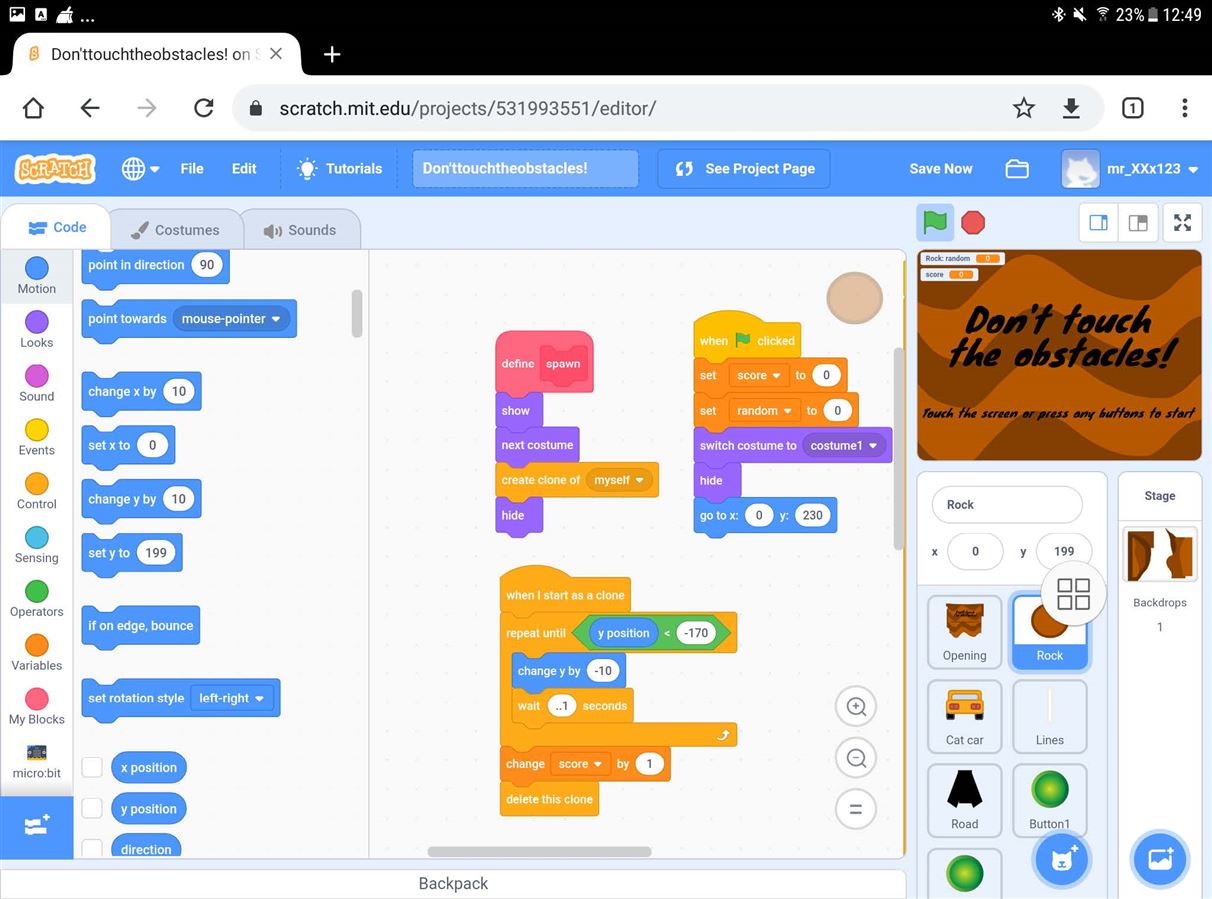Click the green flag to run project
1212x899 pixels.
[935, 222]
